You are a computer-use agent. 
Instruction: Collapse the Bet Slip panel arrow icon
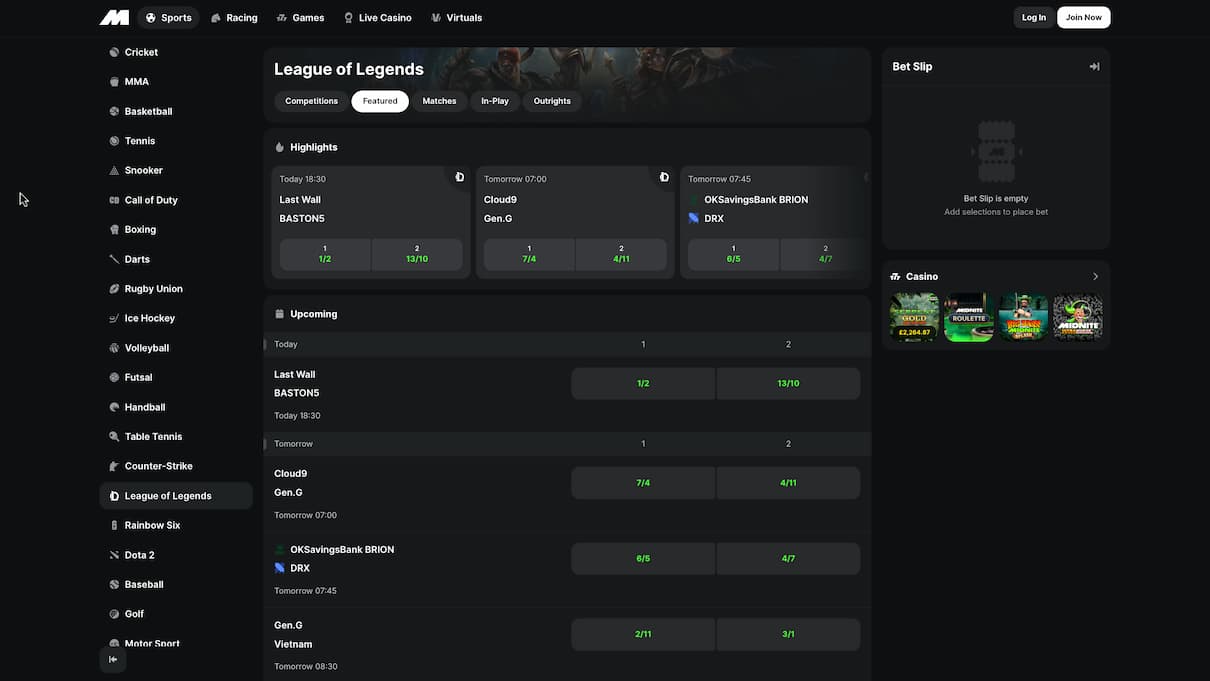pos(1094,67)
